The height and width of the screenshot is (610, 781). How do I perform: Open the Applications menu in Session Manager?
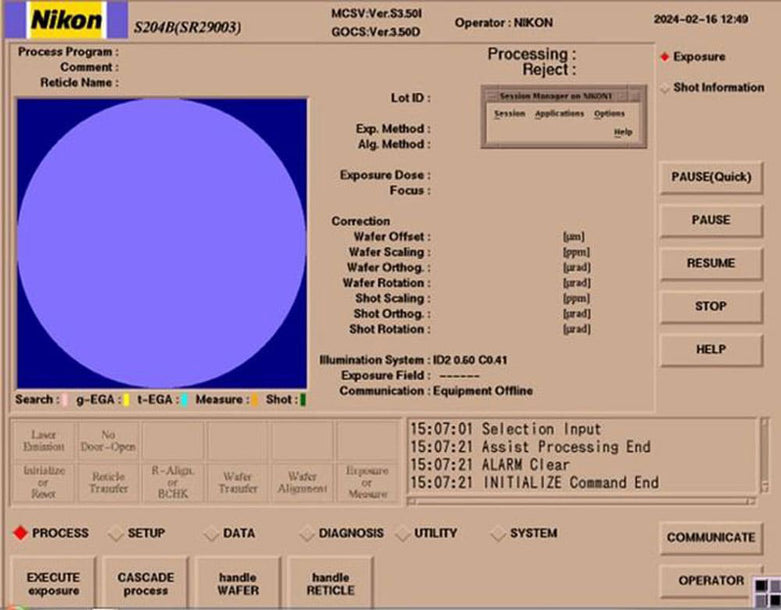tap(559, 114)
